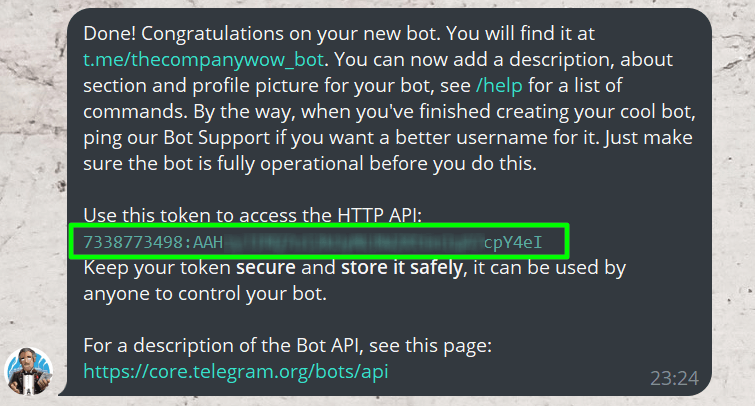This screenshot has height=406, width=755.
Task: Click the "By the way" sentence line
Action: point(389,112)
